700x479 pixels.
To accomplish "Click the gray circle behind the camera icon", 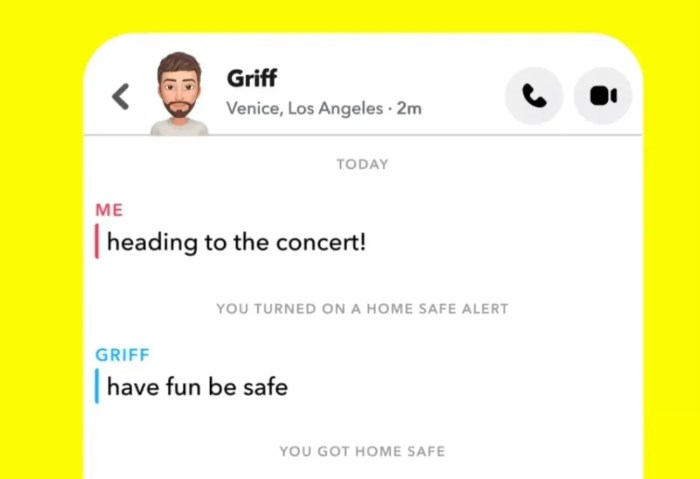I will coord(603,96).
